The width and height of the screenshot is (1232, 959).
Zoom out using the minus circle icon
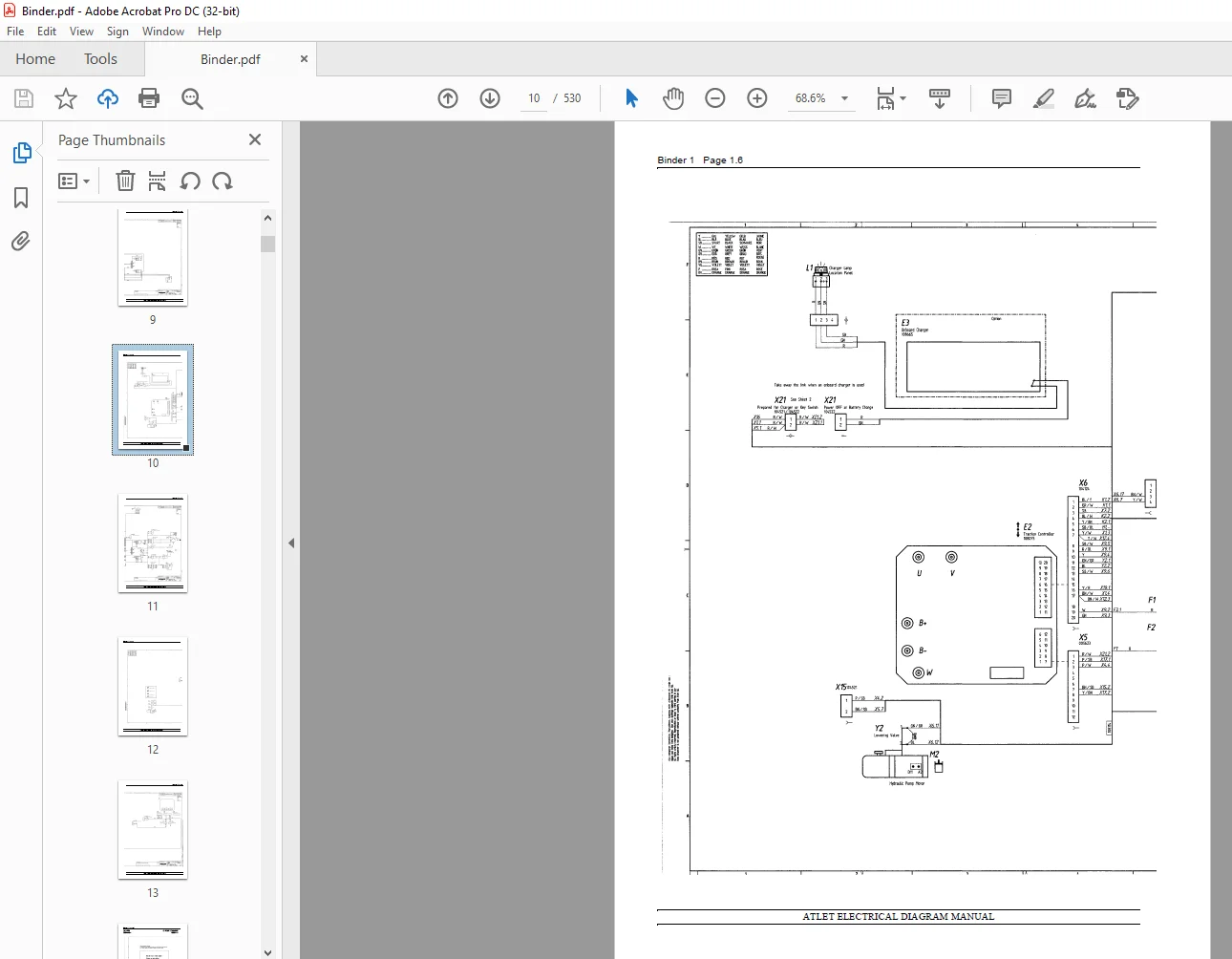(x=715, y=98)
